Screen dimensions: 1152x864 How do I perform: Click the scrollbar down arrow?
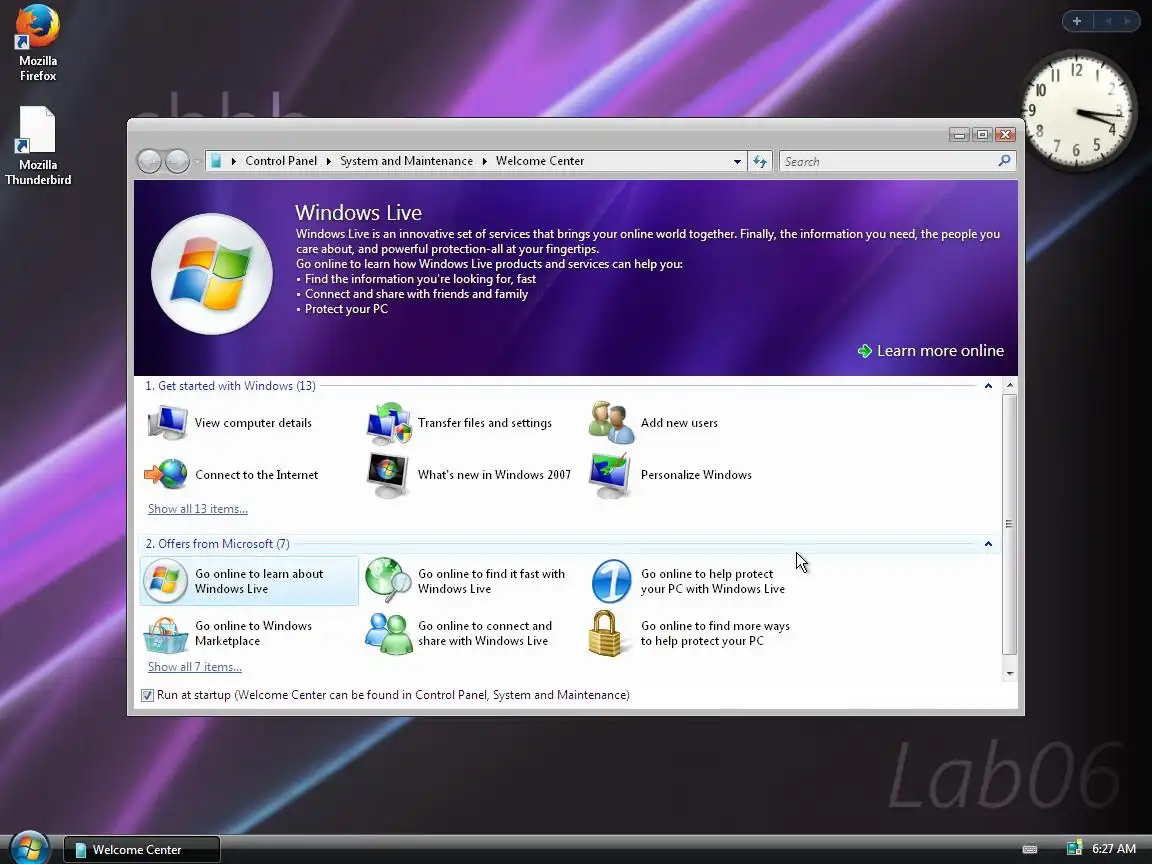1009,673
